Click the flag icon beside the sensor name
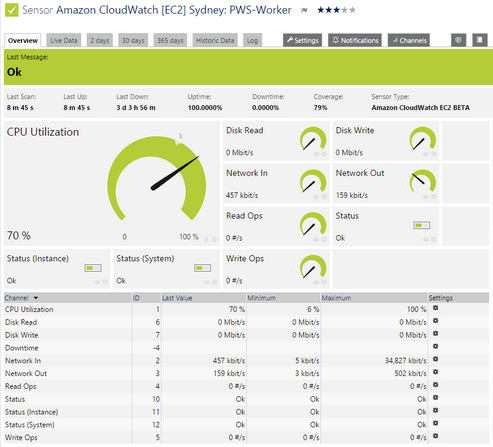 [x=304, y=11]
